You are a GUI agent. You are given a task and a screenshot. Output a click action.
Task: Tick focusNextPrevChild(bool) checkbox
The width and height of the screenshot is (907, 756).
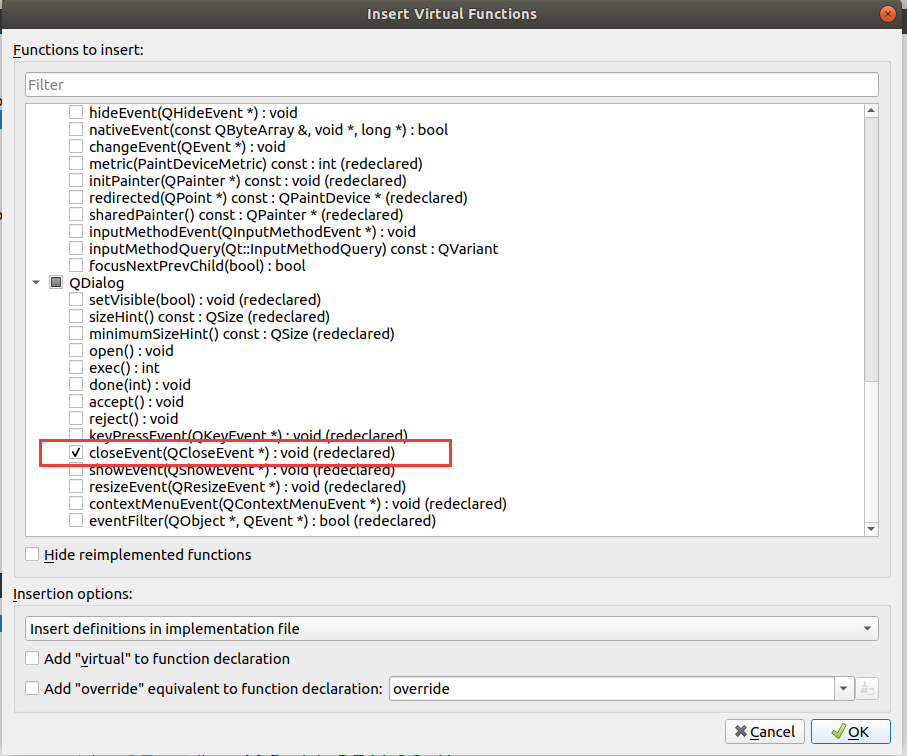click(x=76, y=265)
